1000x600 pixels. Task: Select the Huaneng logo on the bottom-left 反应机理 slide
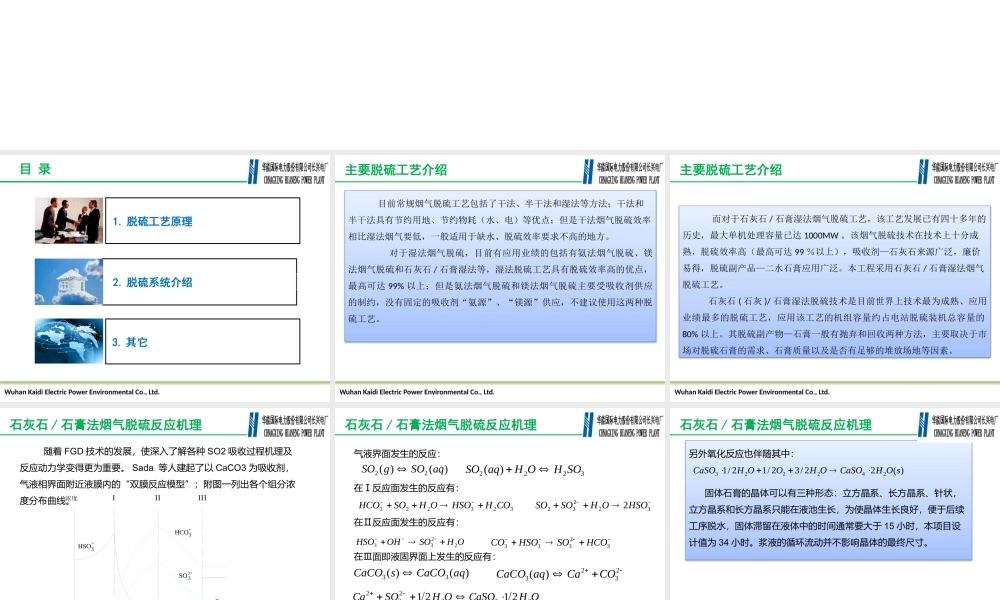tap(292, 422)
